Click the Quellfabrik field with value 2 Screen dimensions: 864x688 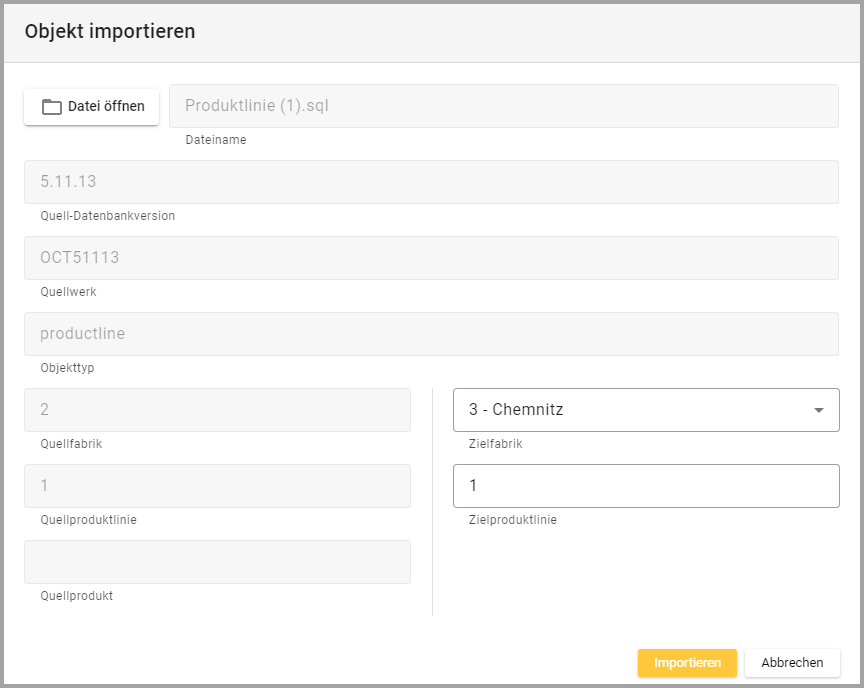tap(217, 410)
